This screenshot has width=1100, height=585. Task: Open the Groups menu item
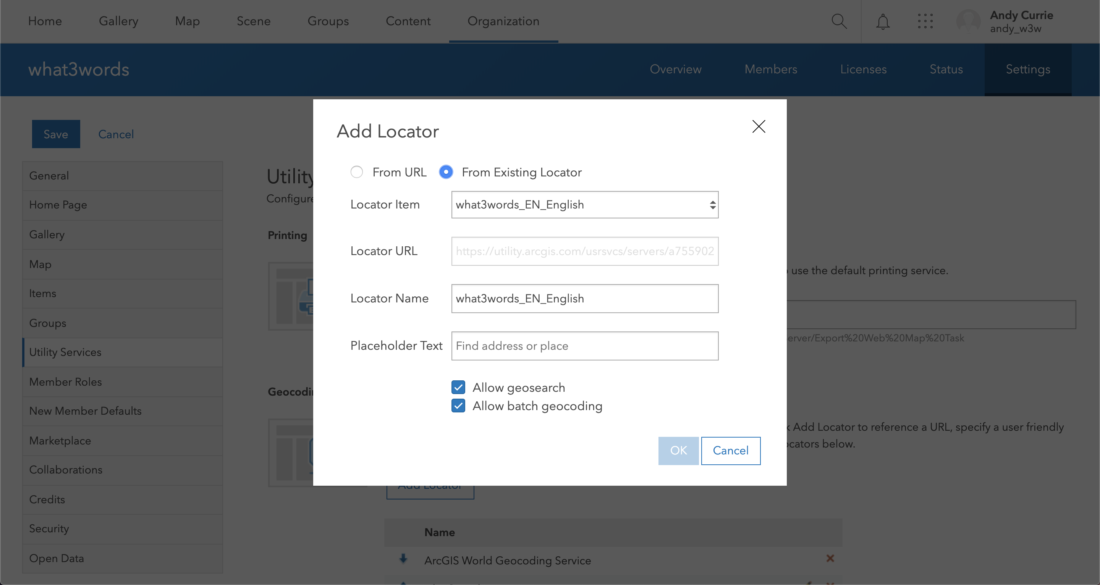[x=328, y=21]
